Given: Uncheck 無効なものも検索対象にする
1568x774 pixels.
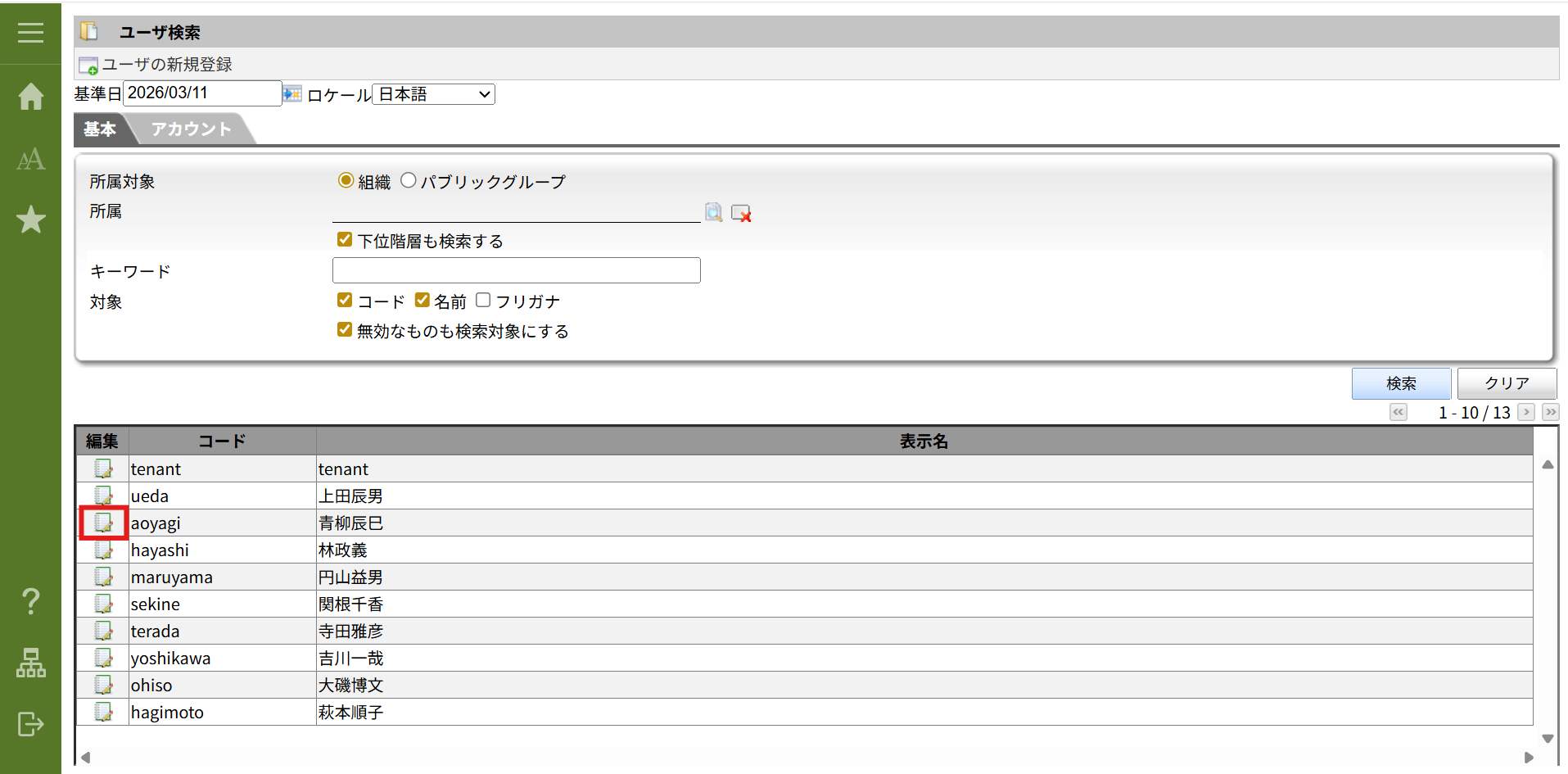Looking at the screenshot, I should tap(345, 330).
